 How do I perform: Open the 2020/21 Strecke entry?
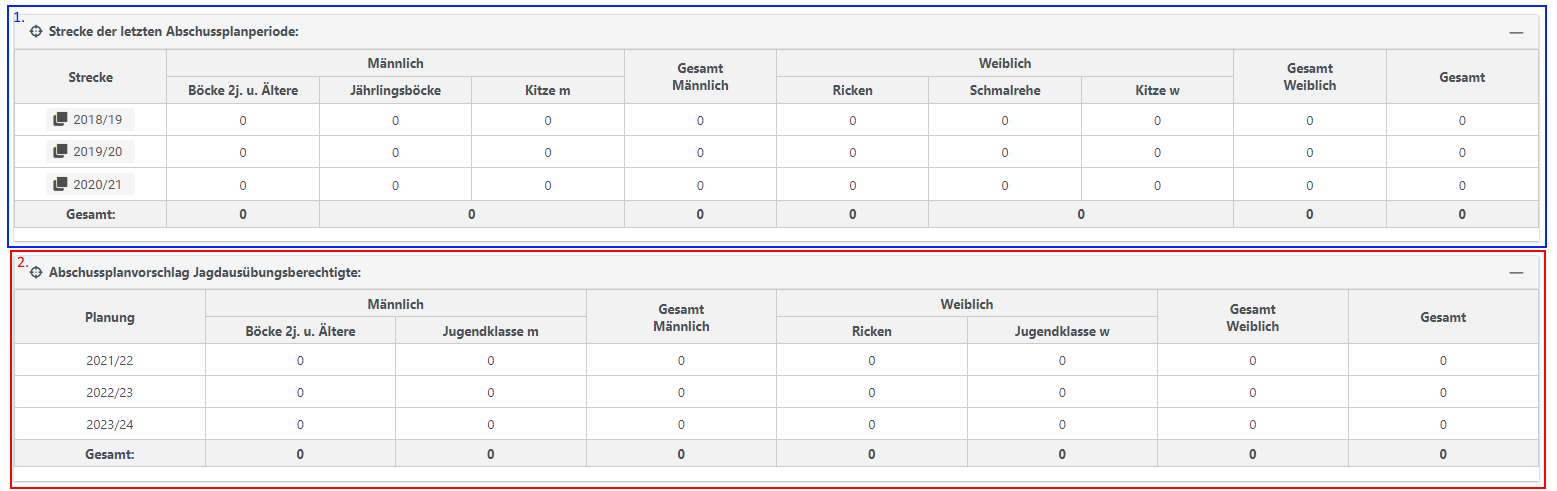tap(97, 184)
